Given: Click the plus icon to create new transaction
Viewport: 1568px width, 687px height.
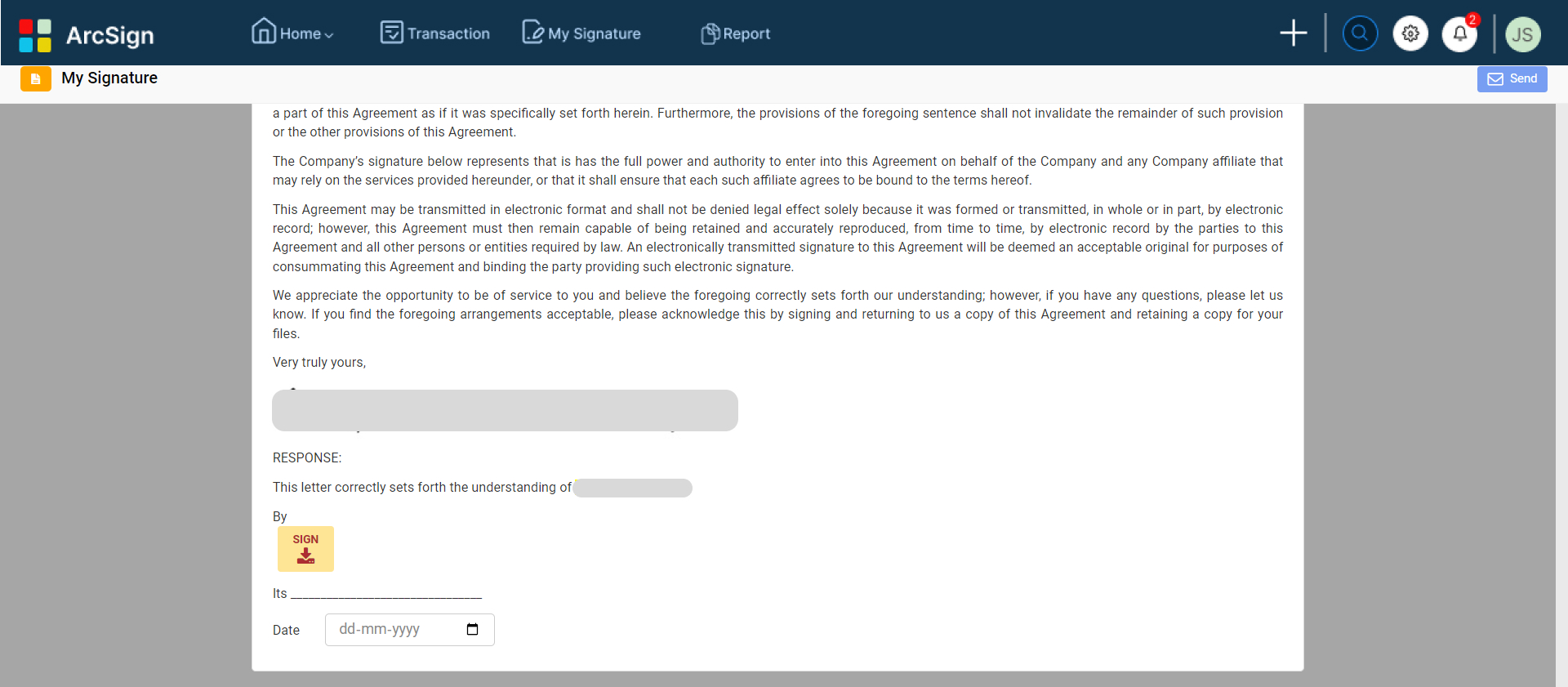Looking at the screenshot, I should (x=1294, y=33).
